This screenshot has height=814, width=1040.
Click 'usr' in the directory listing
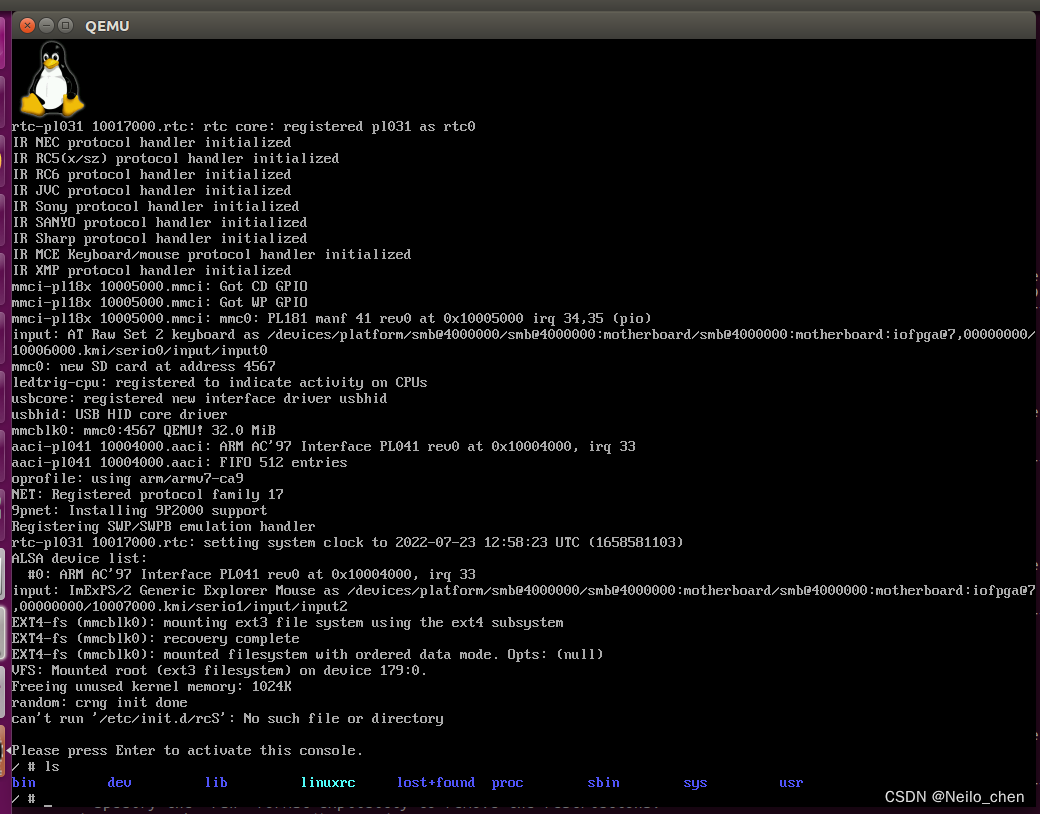coord(791,782)
